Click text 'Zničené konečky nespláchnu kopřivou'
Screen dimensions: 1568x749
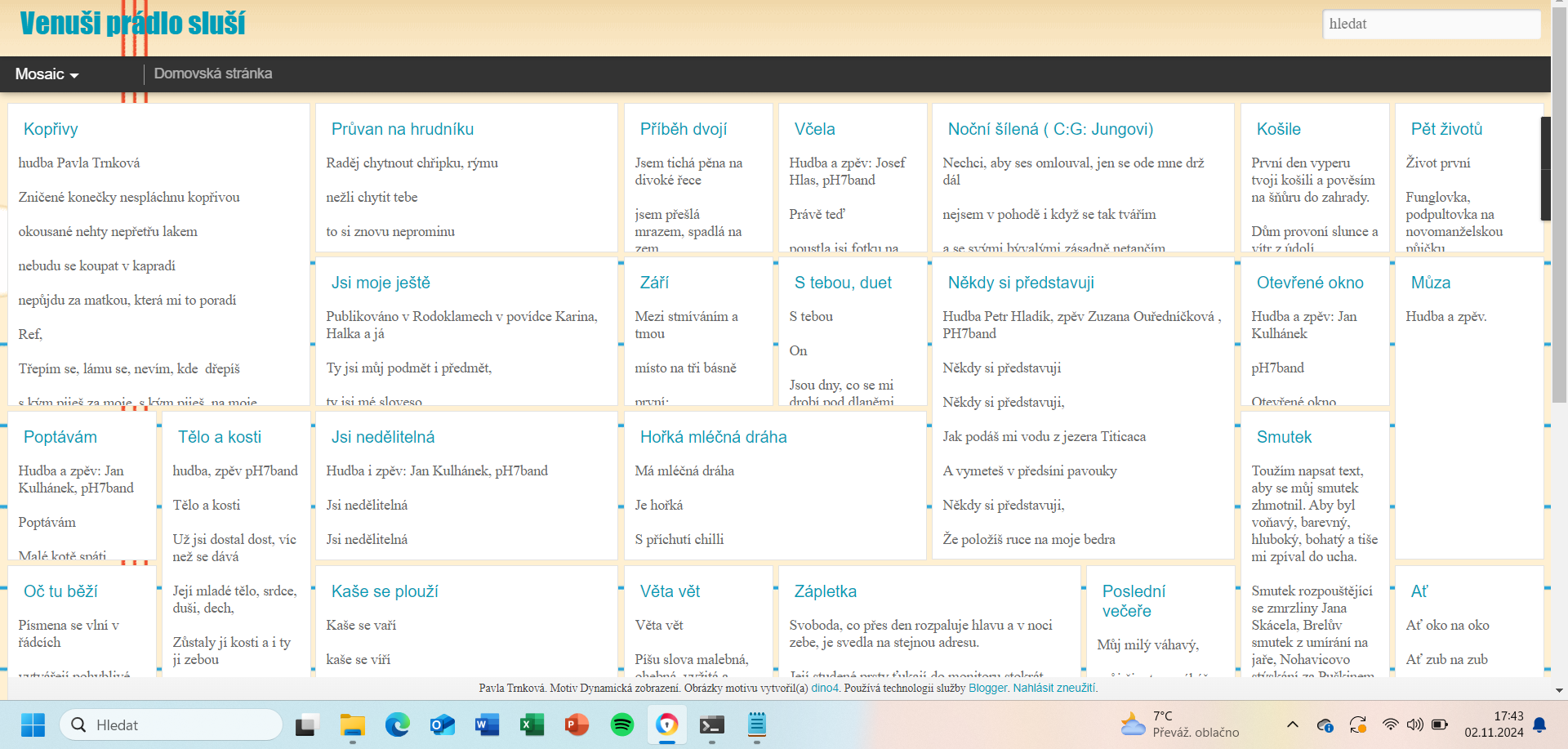(129, 198)
